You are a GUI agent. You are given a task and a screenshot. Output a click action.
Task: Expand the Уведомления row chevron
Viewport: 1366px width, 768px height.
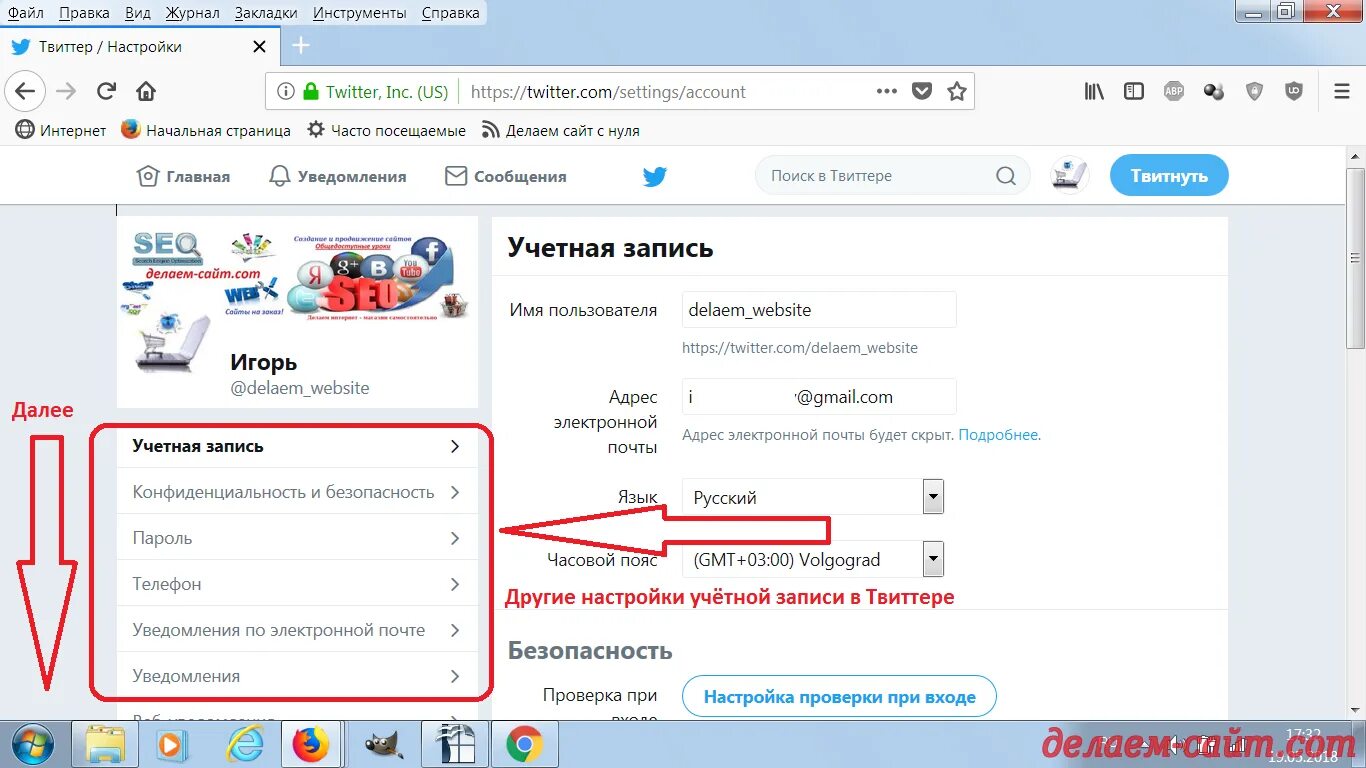pos(455,676)
